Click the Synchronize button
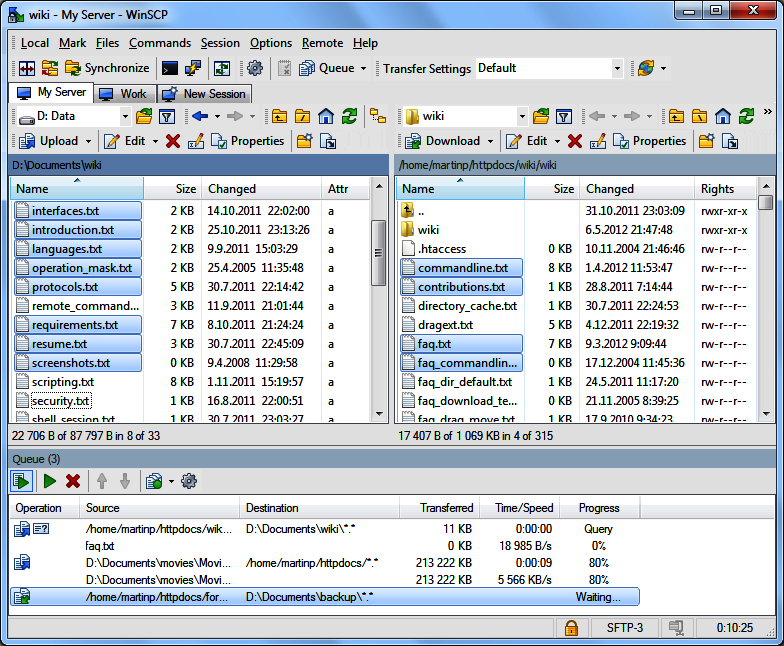The height and width of the screenshot is (646, 784). (107, 68)
